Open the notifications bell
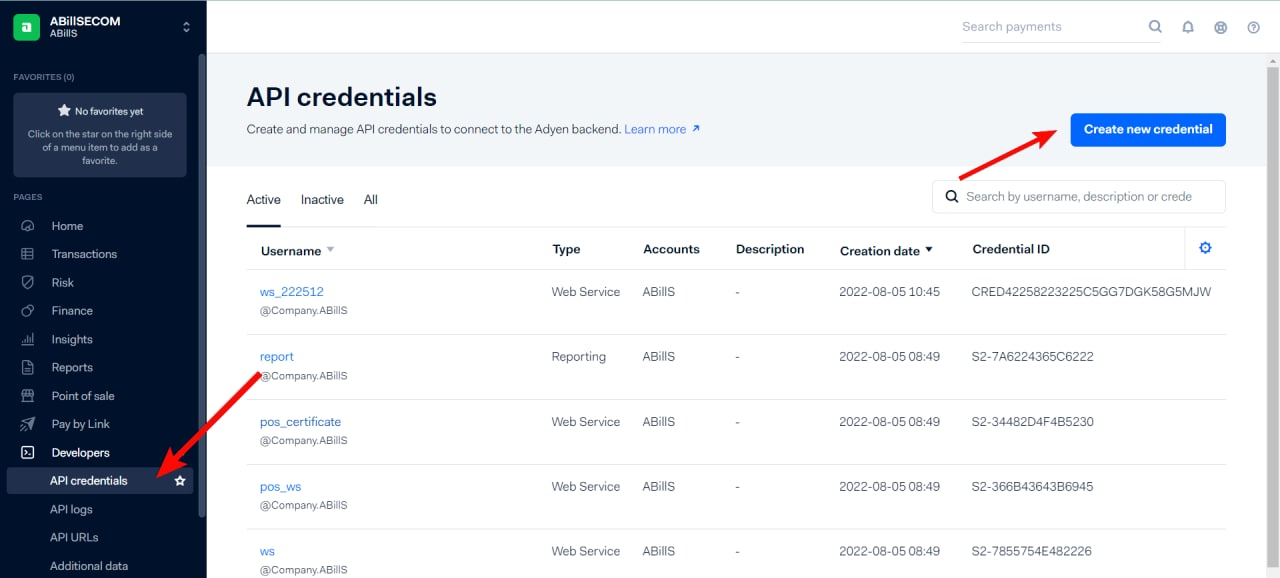Viewport: 1280px width, 578px height. coord(1188,27)
